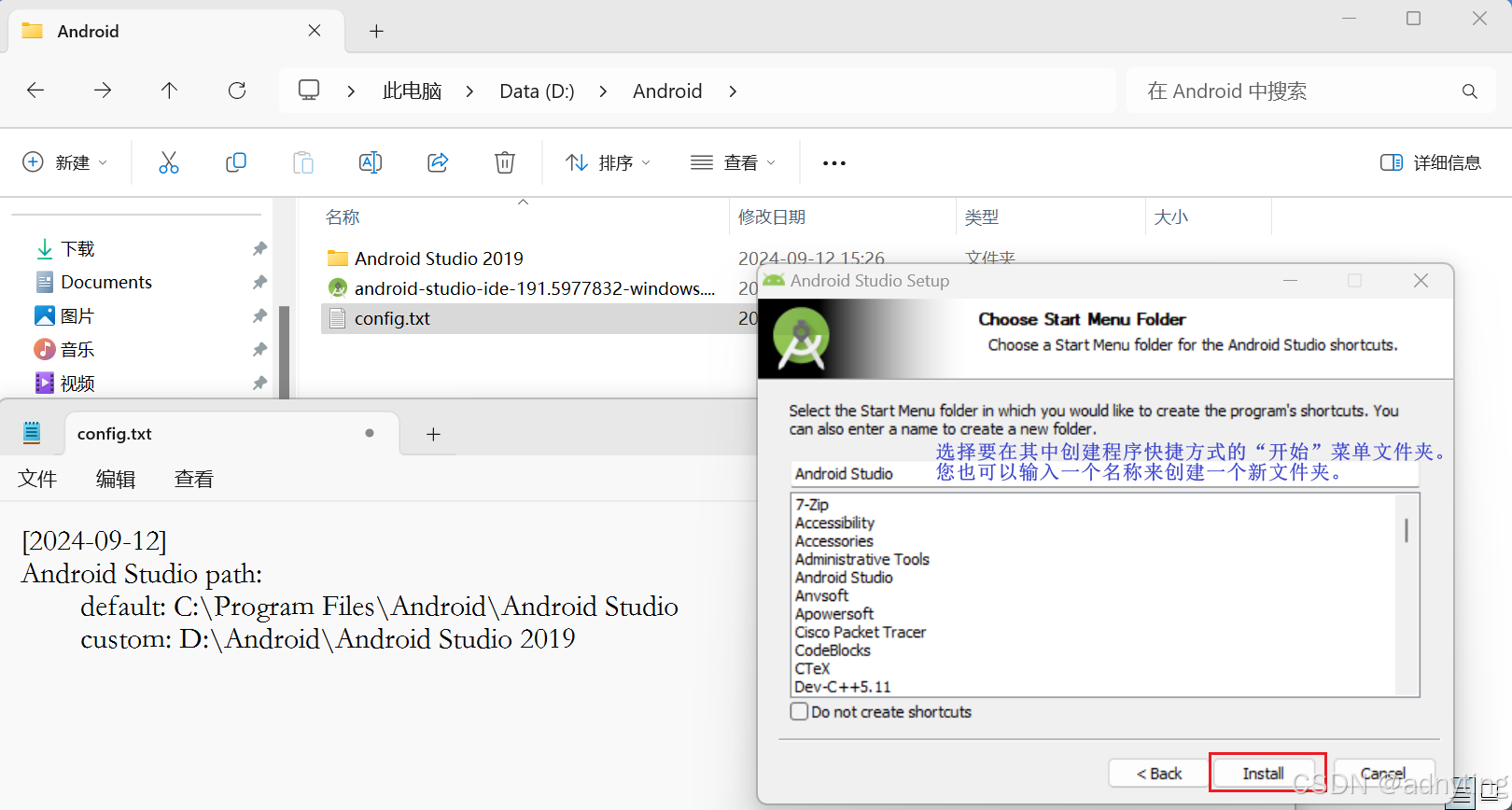Viewport: 1512px width, 810px height.
Task: Add a new File Explorer tab
Action: pos(376,31)
